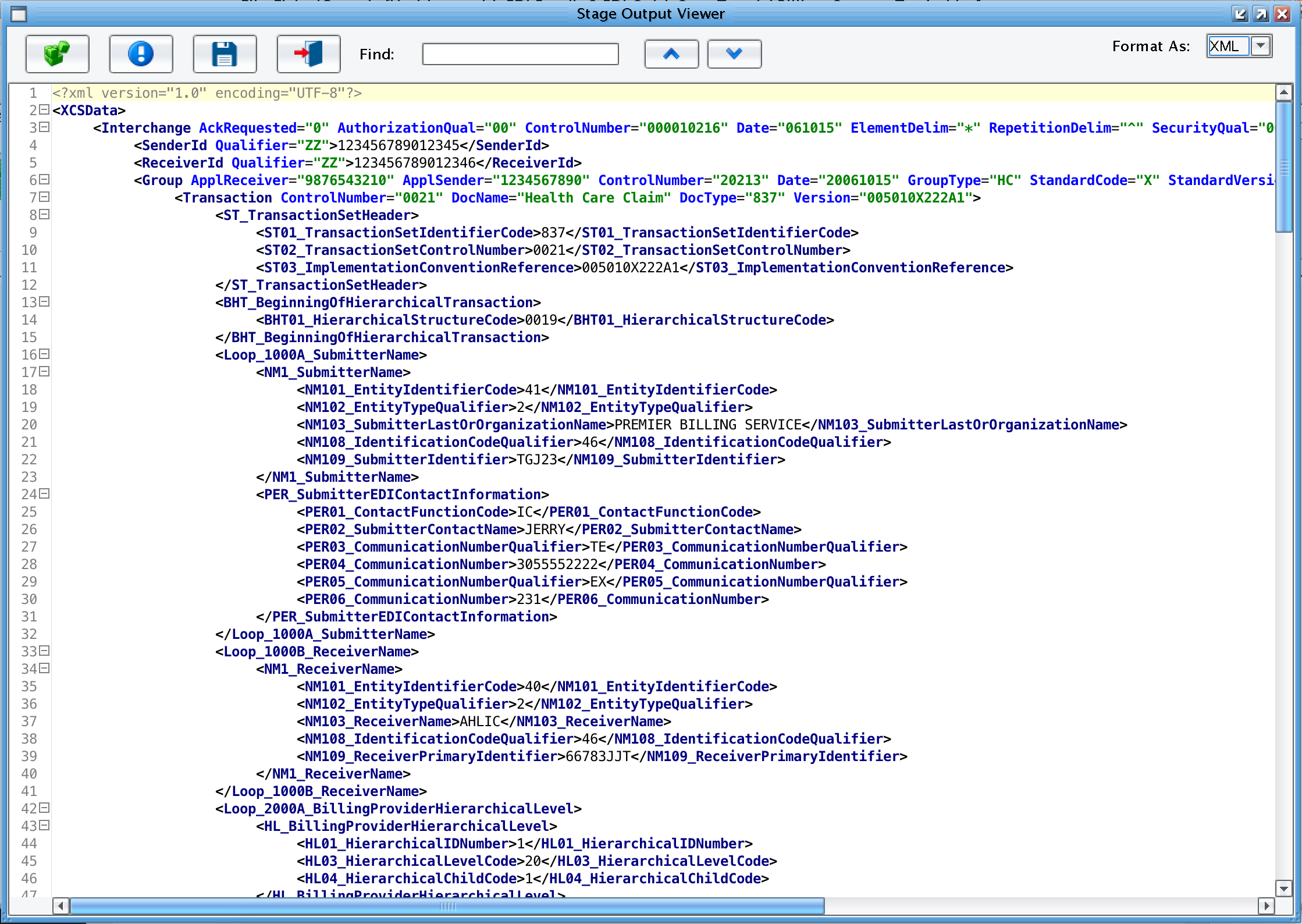1302x924 pixels.
Task: Collapse HL_BillingProviderHierarchicalLevel on line 43
Action: (44, 825)
